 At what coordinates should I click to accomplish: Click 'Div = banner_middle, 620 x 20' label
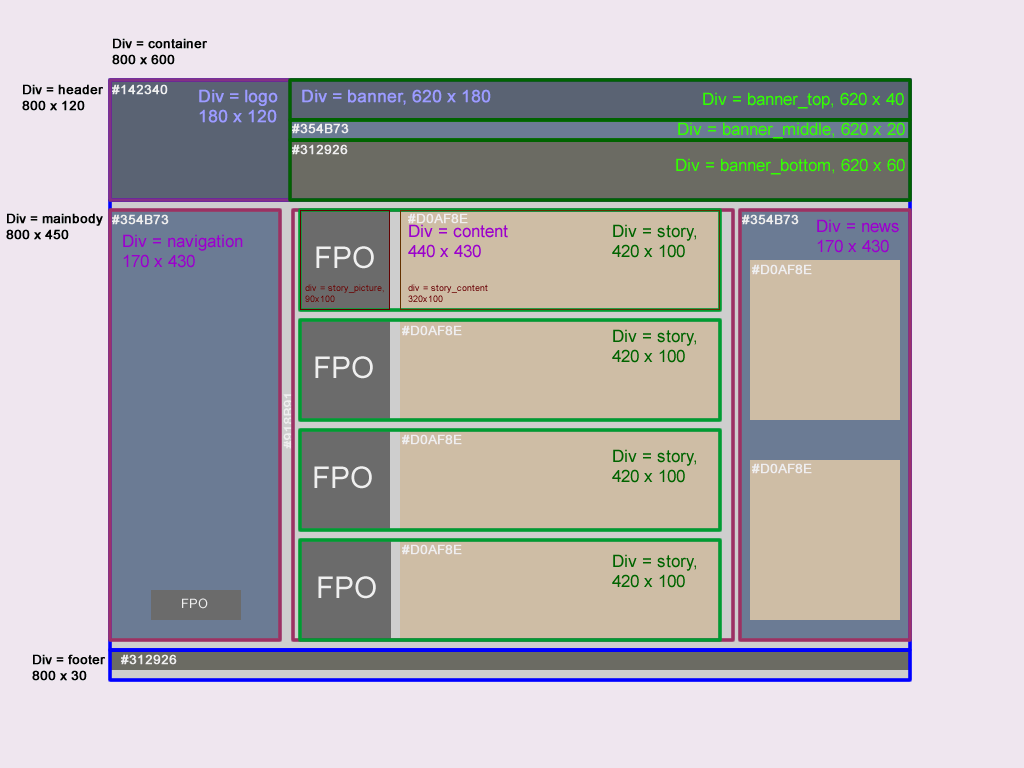coord(791,129)
